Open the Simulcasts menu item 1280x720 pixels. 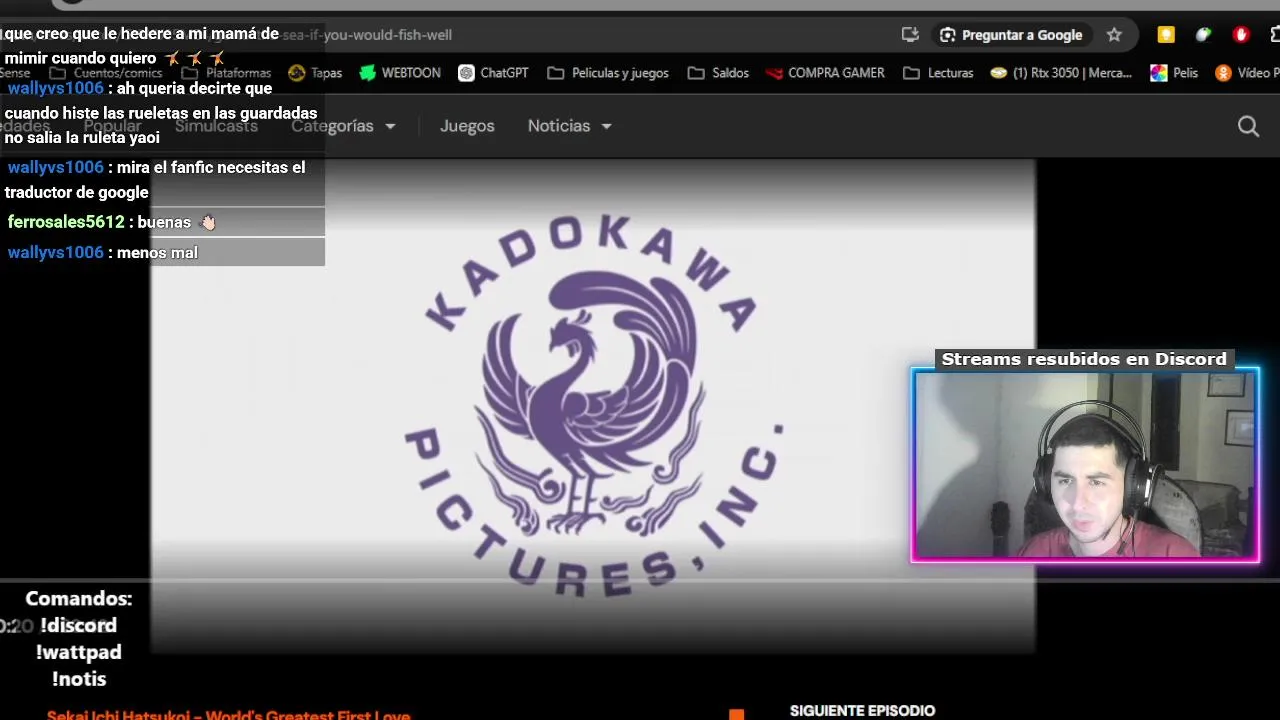point(216,126)
